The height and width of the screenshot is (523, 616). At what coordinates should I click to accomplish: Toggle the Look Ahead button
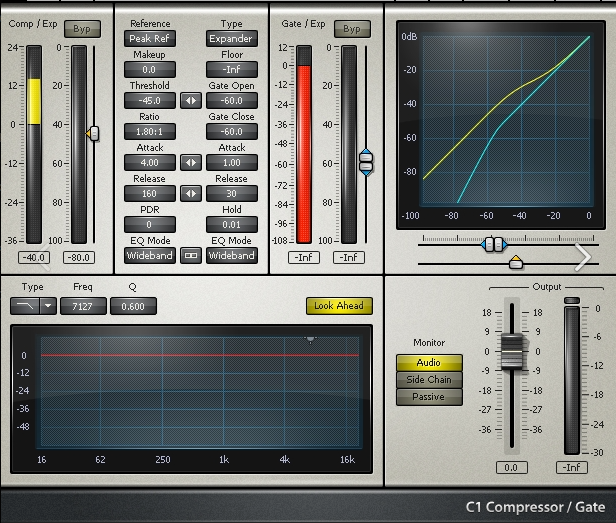pyautogui.click(x=339, y=306)
